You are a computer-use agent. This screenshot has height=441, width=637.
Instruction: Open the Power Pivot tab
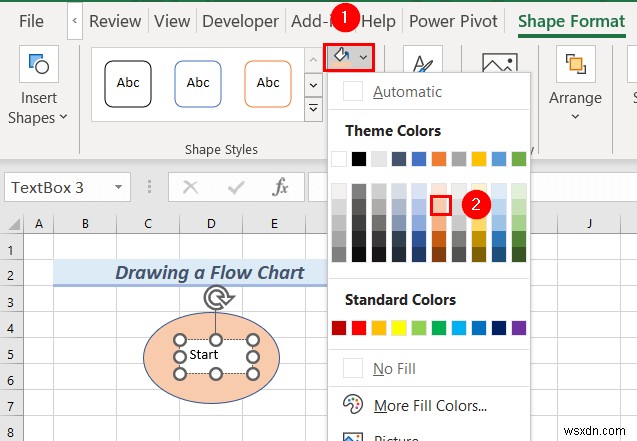point(453,21)
